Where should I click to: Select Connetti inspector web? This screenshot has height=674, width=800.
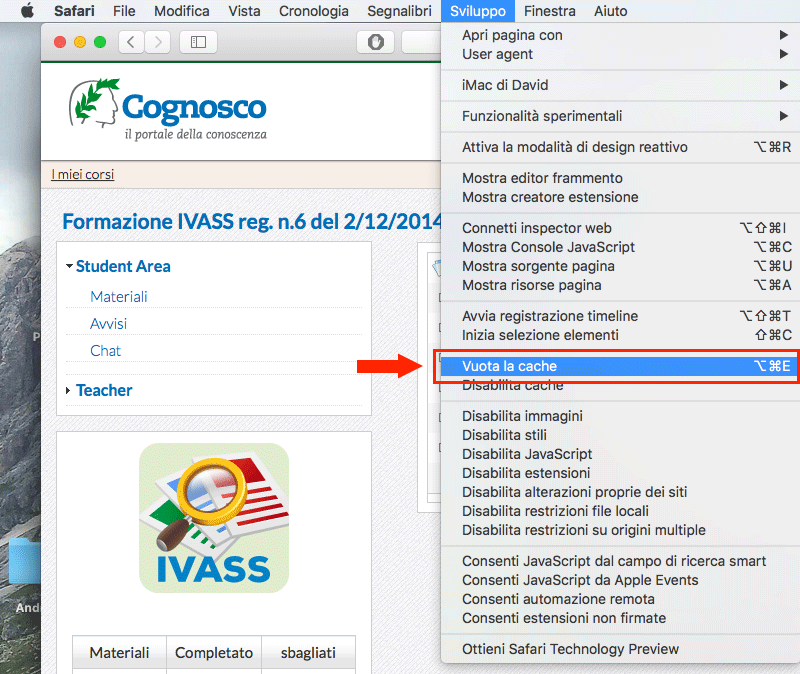click(x=620, y=228)
